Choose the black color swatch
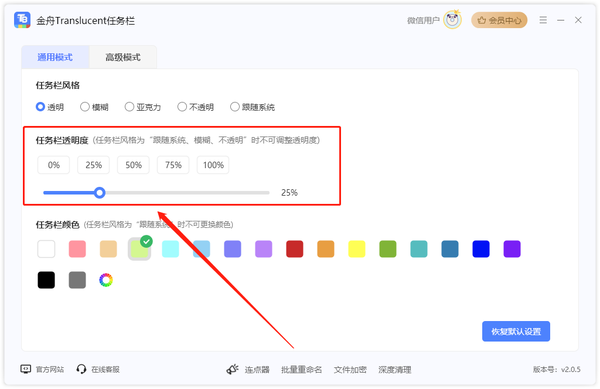This screenshot has height=389, width=600. (46, 280)
